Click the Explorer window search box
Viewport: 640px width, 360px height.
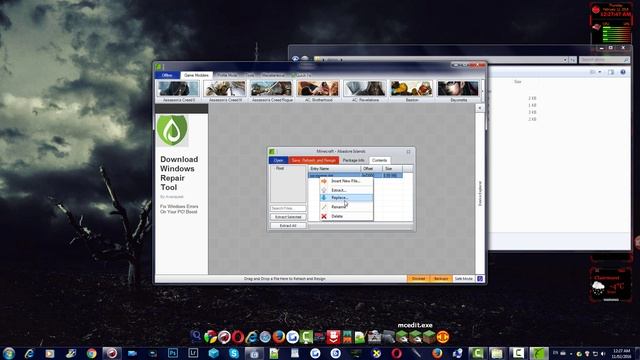click(604, 60)
